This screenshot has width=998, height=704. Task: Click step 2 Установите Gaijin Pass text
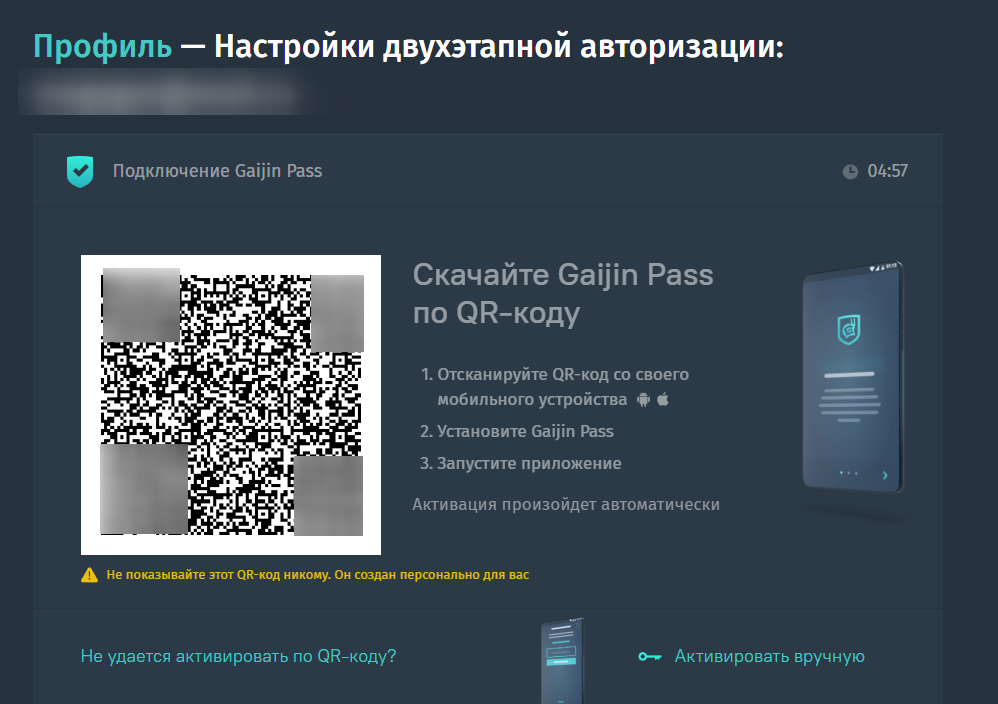516,432
